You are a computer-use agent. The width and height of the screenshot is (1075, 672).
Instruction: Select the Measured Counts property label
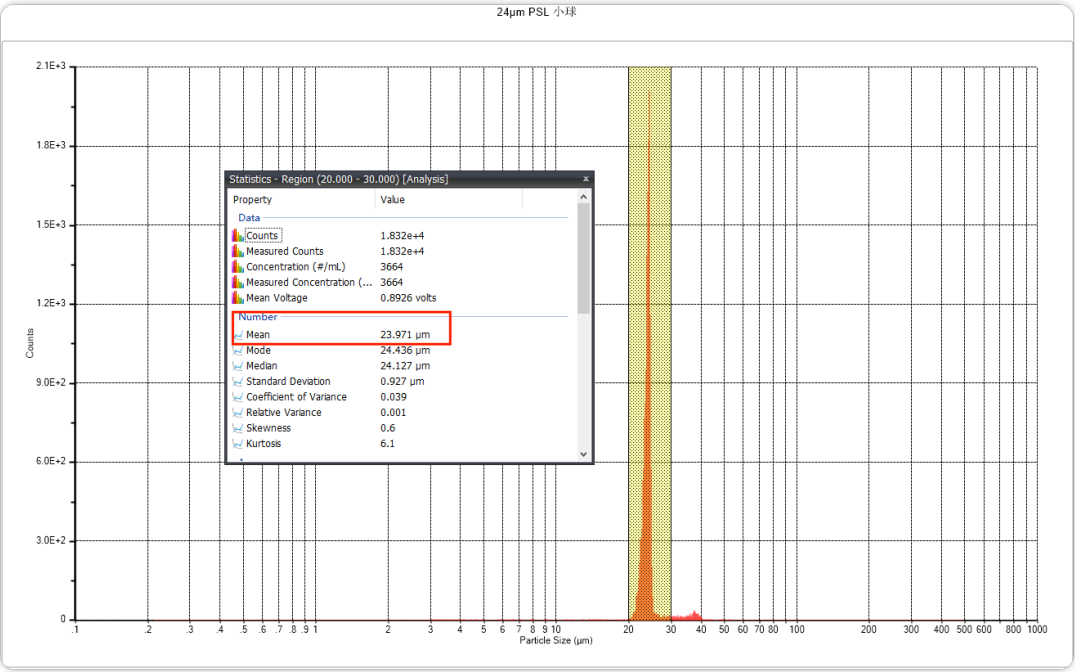285,251
